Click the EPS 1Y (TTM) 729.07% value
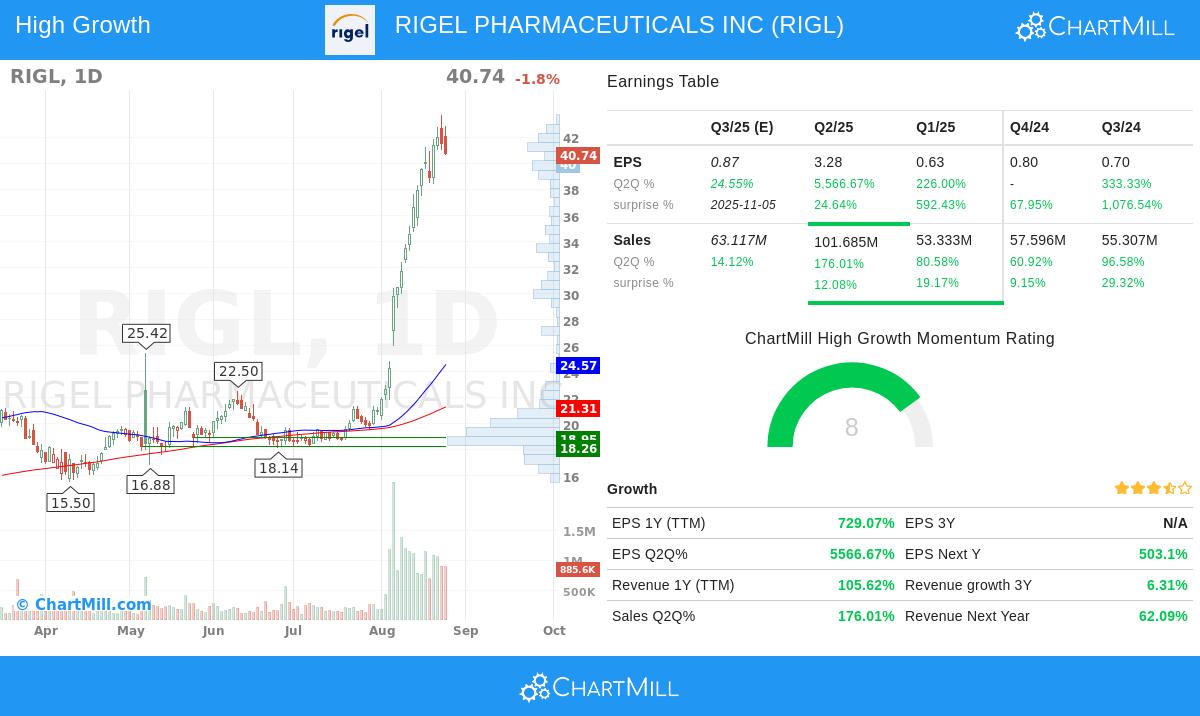 866,523
